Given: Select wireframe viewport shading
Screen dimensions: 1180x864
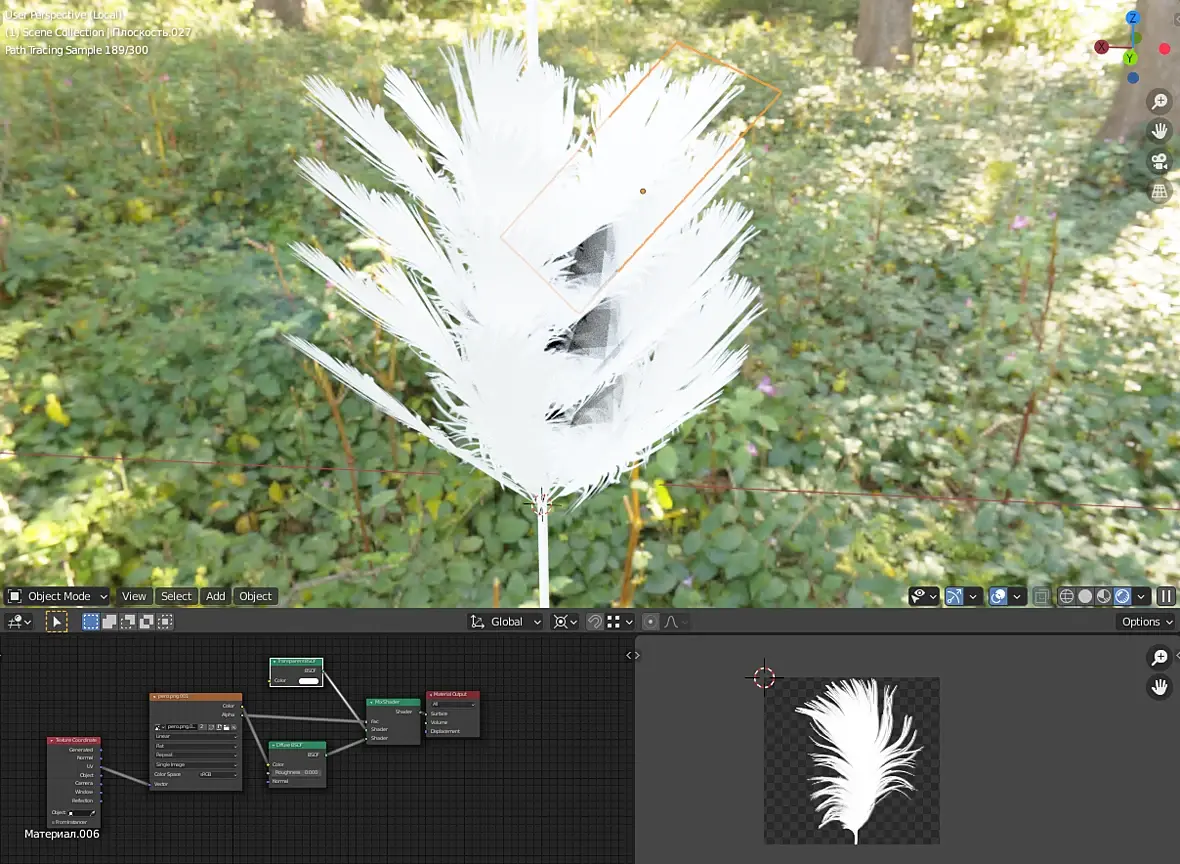Looking at the screenshot, I should click(x=1066, y=596).
